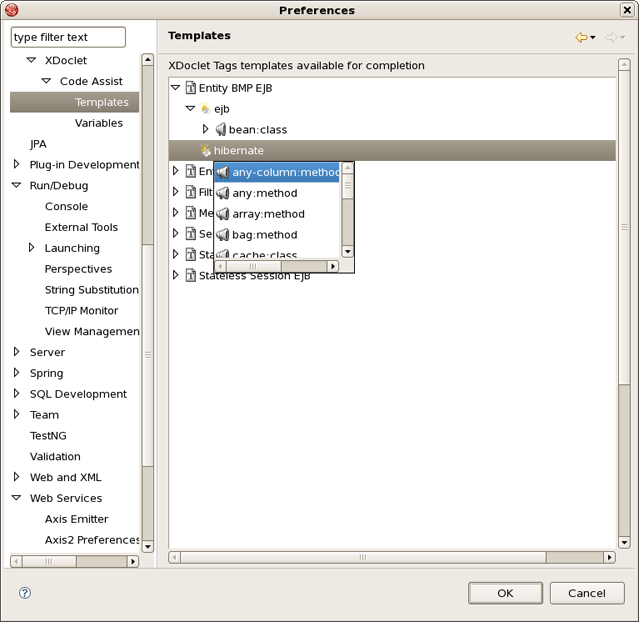Image resolution: width=639 pixels, height=622 pixels.
Task: Select any:method from the popup list
Action: point(264,193)
